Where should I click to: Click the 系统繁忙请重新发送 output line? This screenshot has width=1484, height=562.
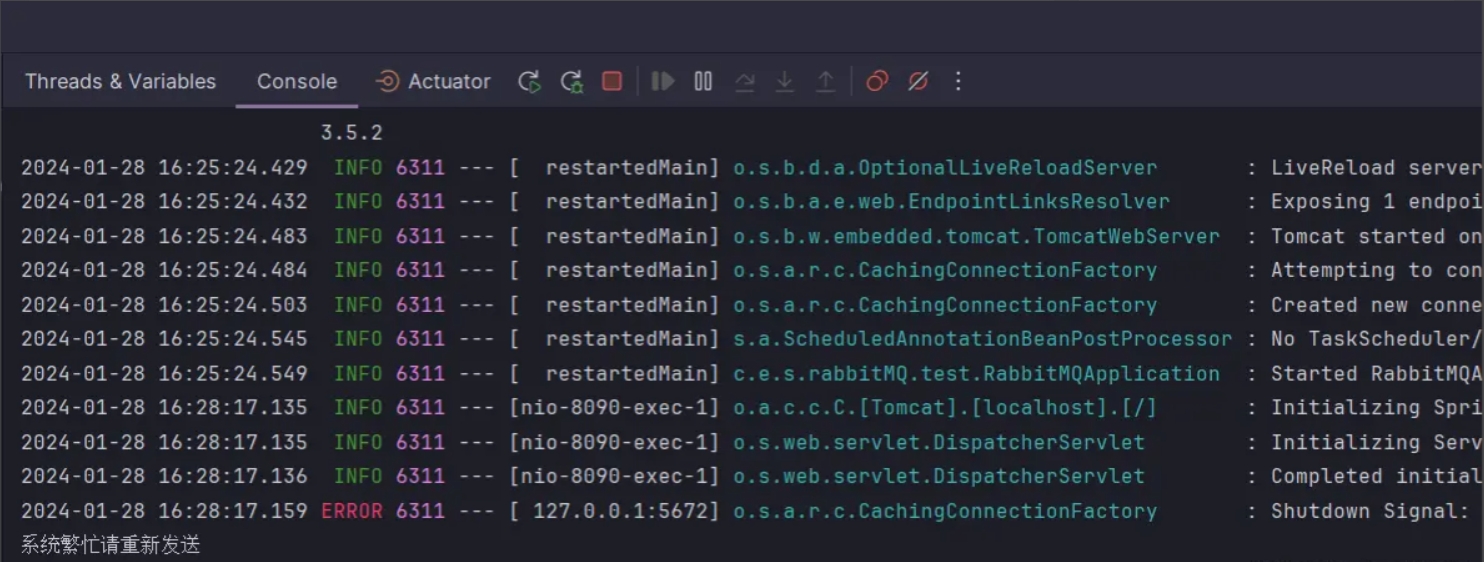click(111, 545)
